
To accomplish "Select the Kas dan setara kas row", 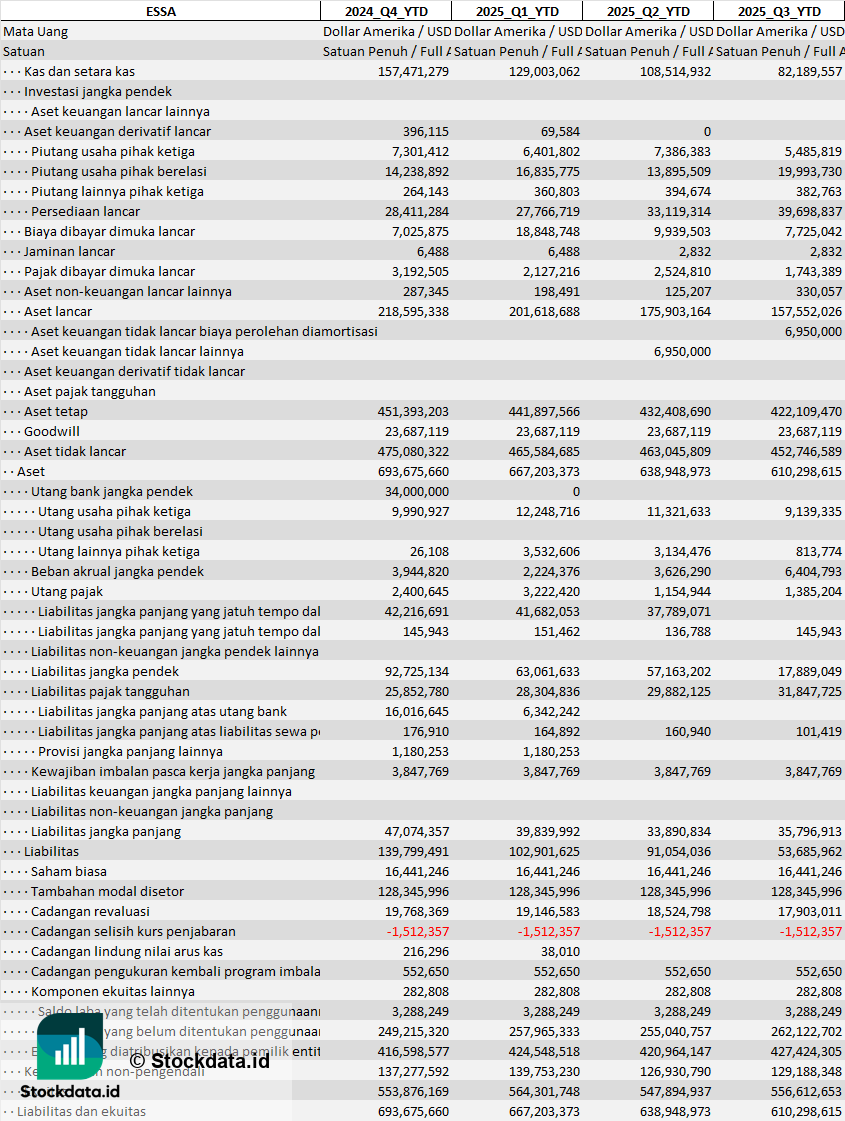I will click(79, 71).
